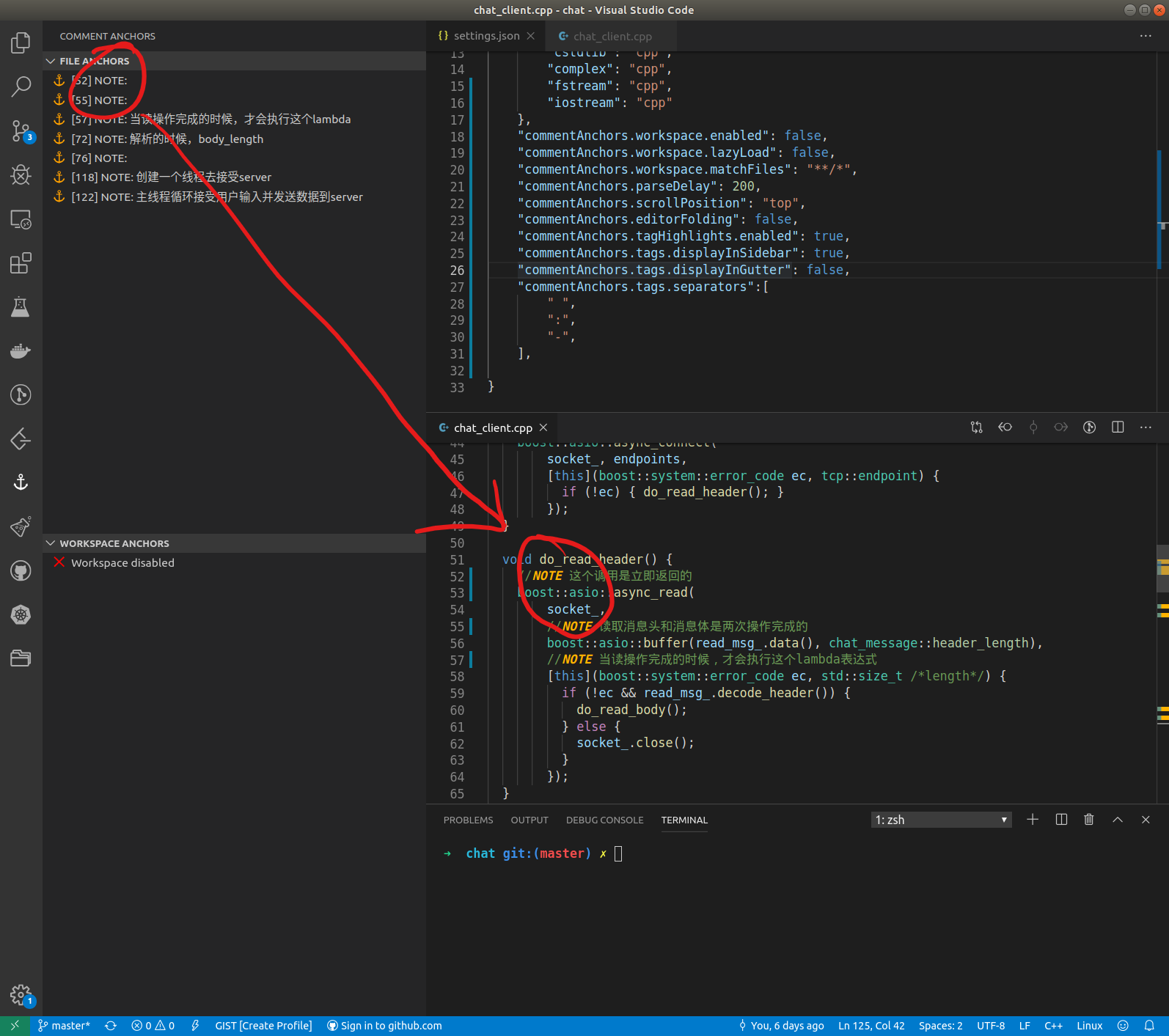The width and height of the screenshot is (1169, 1036).
Task: Switch to the DEBUG CONSOLE tab
Action: [604, 820]
